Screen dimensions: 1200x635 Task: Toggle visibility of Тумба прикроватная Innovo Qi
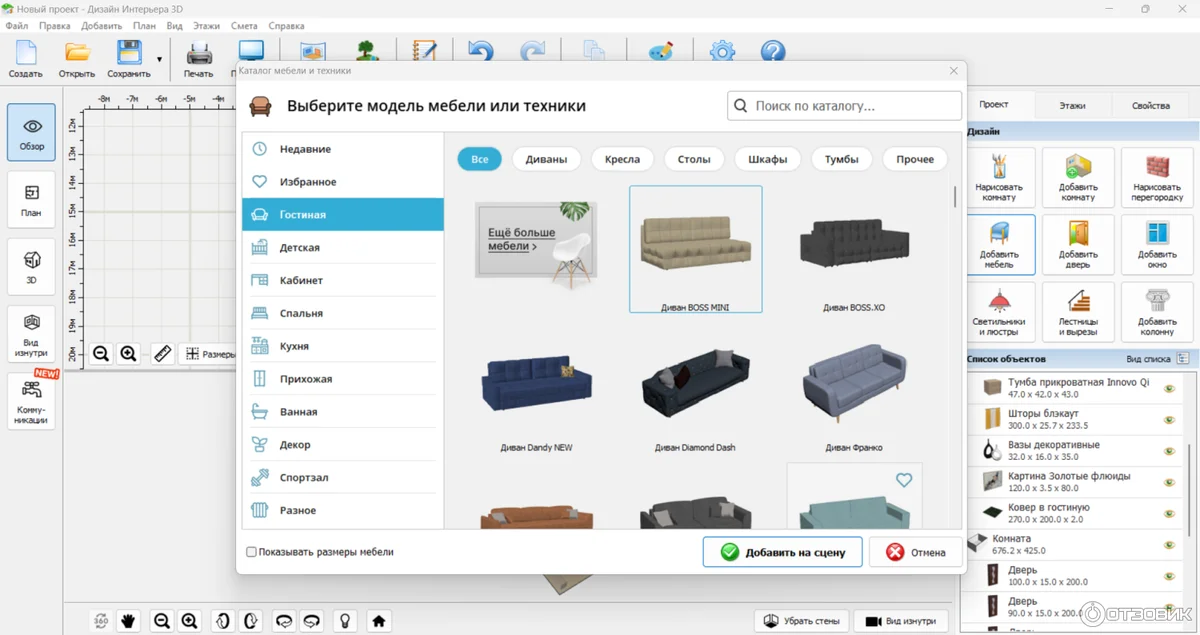tap(1169, 389)
